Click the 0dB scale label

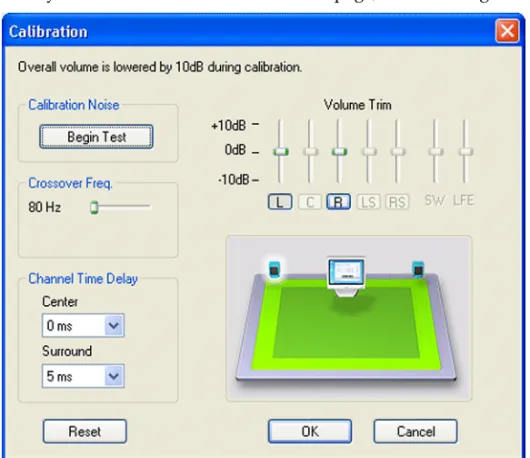[x=235, y=149]
